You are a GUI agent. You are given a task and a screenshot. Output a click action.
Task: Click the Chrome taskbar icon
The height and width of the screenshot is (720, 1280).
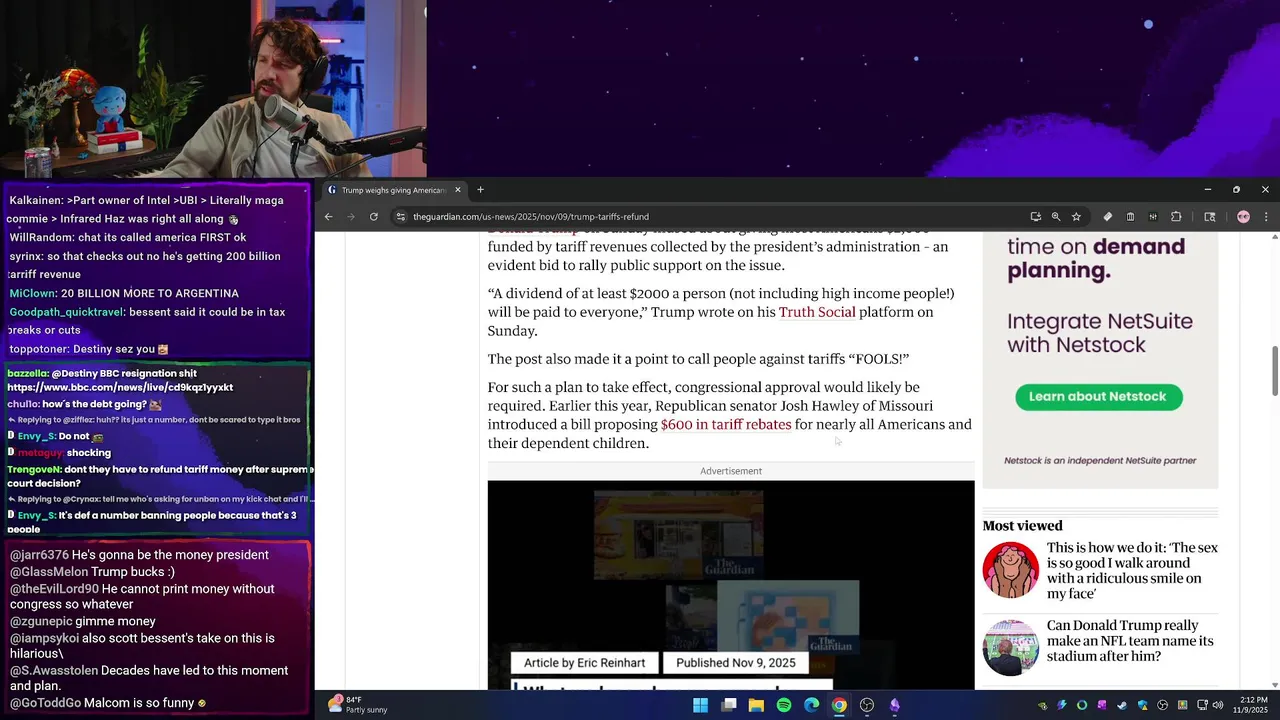pos(839,705)
